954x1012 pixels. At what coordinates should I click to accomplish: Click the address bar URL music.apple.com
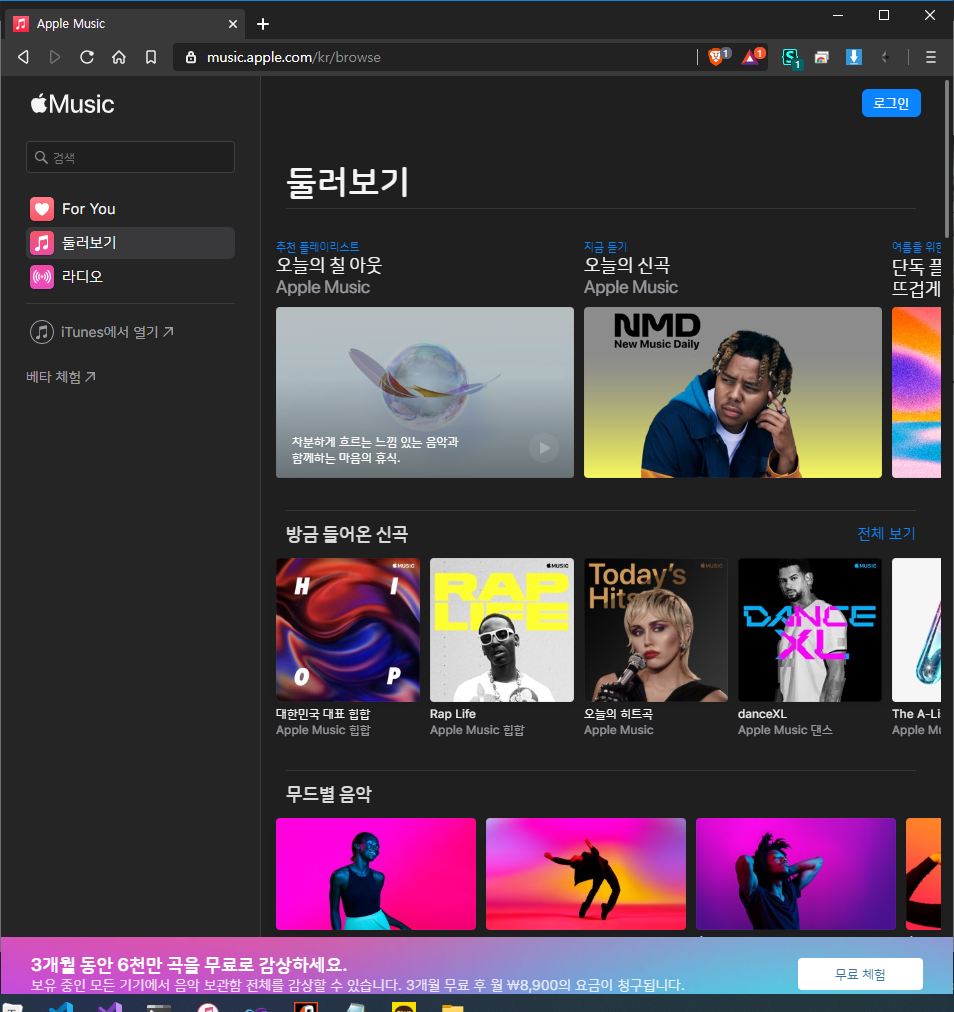coord(294,57)
